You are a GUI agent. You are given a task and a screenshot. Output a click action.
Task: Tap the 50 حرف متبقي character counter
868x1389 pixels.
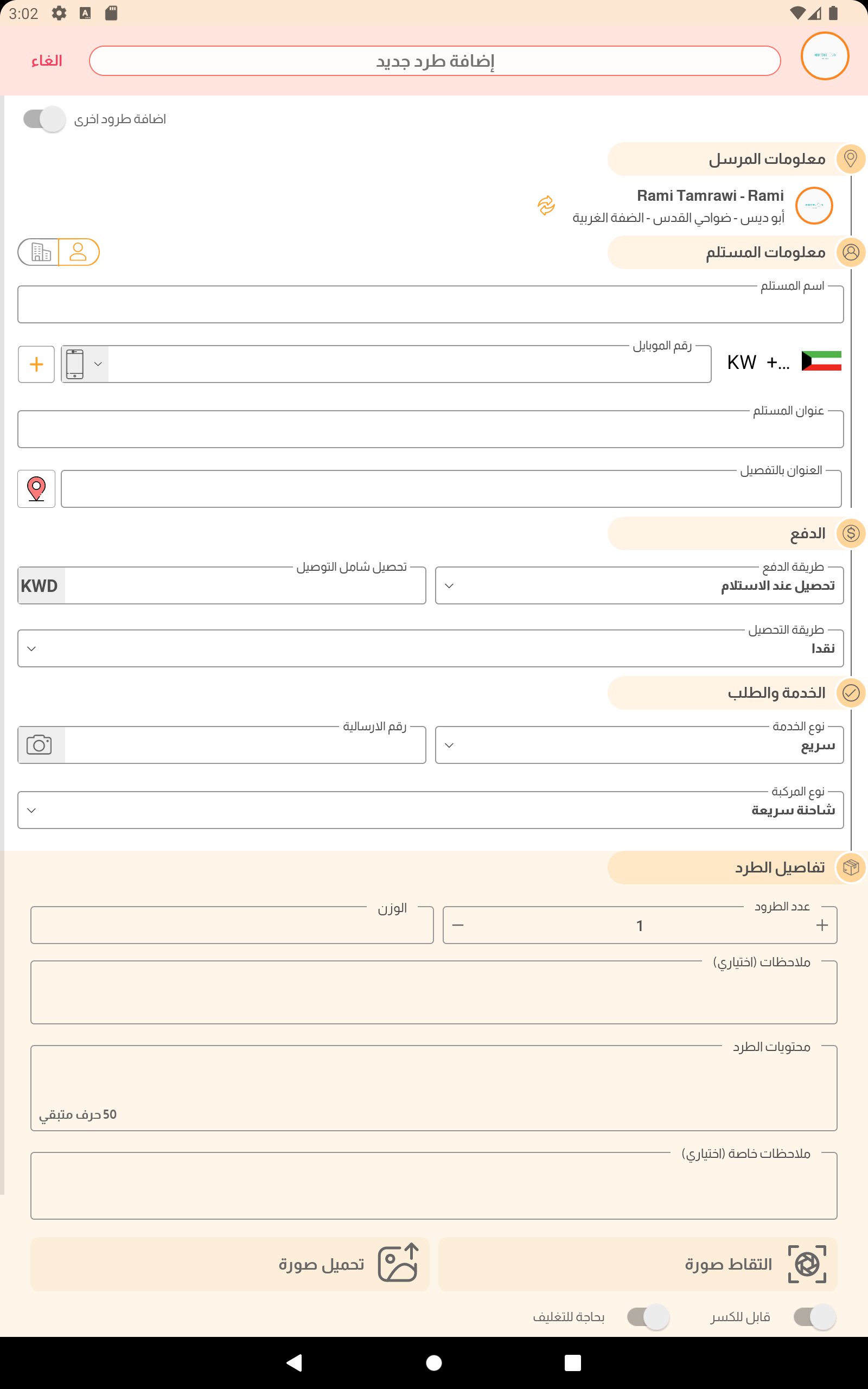(78, 1114)
